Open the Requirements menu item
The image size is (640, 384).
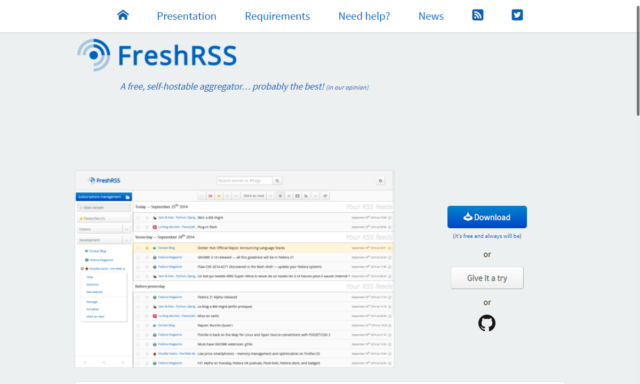tap(277, 16)
